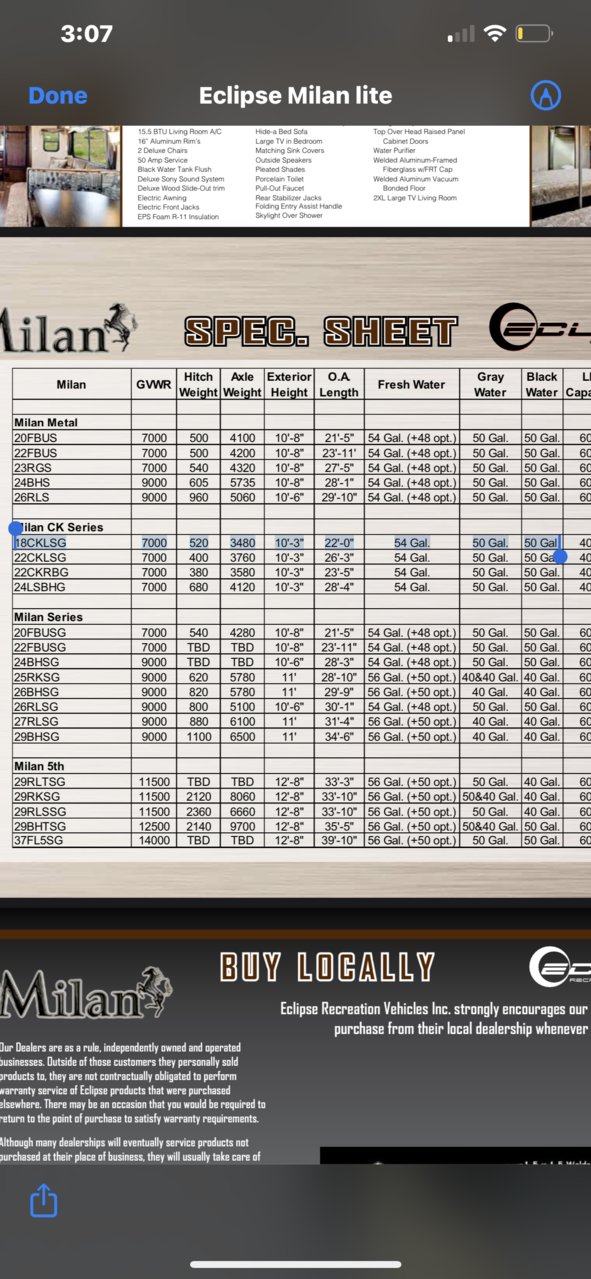Tap the Milan horse logo above the table
Viewport: 591px width, 1279px height.
(x=68, y=329)
